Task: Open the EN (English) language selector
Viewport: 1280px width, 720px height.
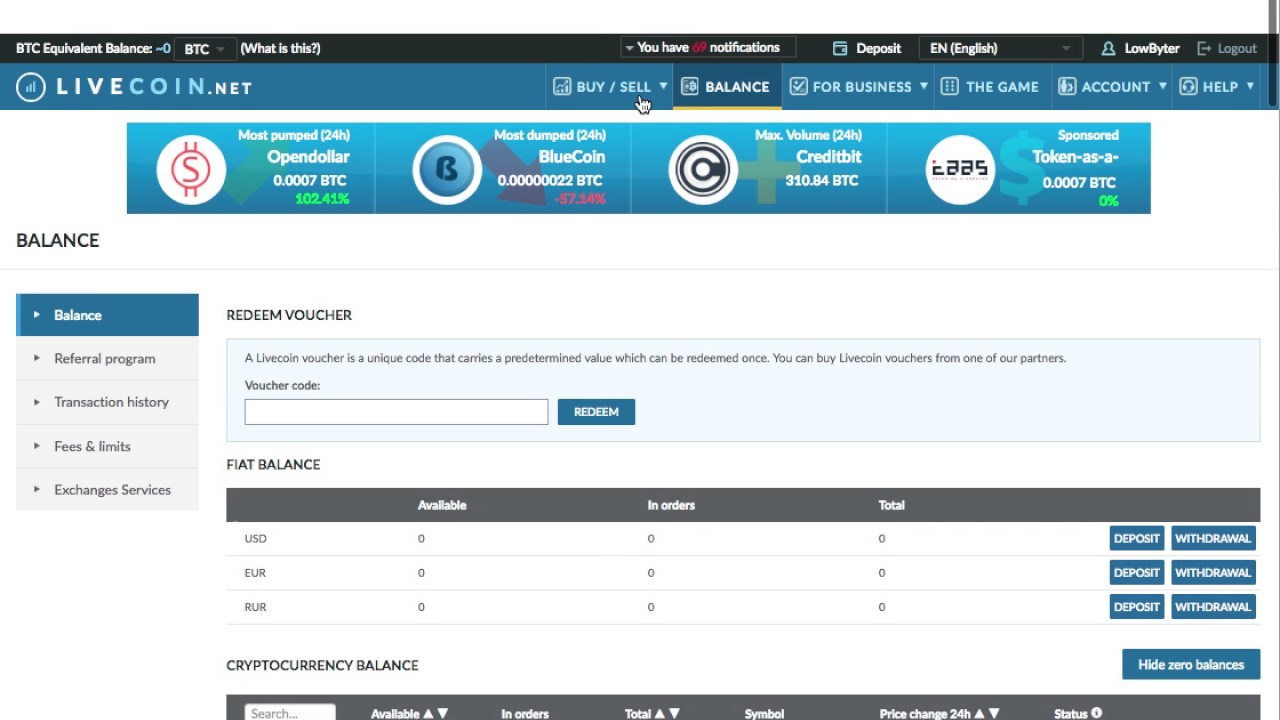Action: [x=1000, y=48]
